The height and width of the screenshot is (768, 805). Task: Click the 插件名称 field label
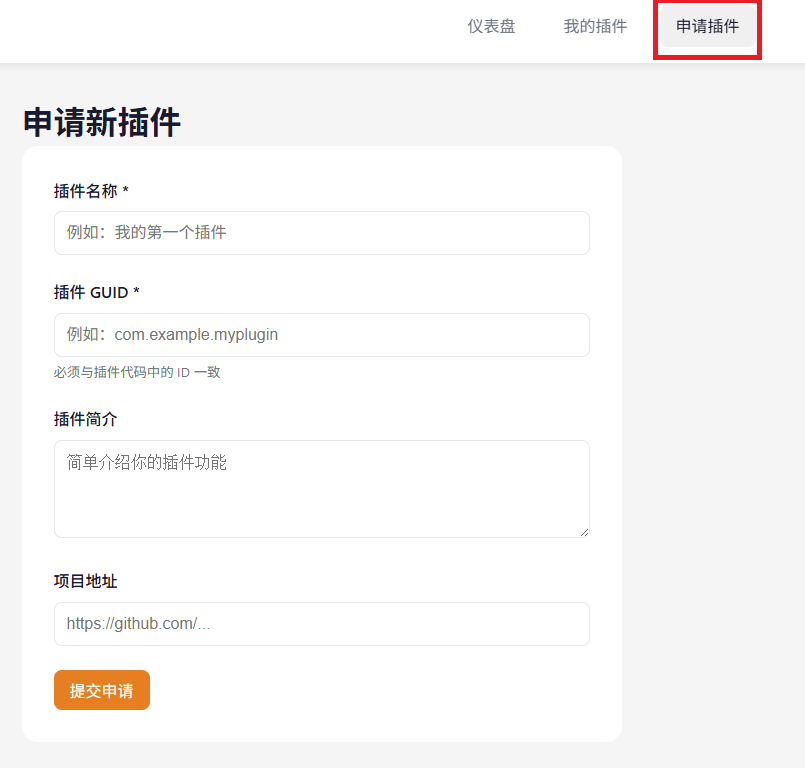point(86,191)
